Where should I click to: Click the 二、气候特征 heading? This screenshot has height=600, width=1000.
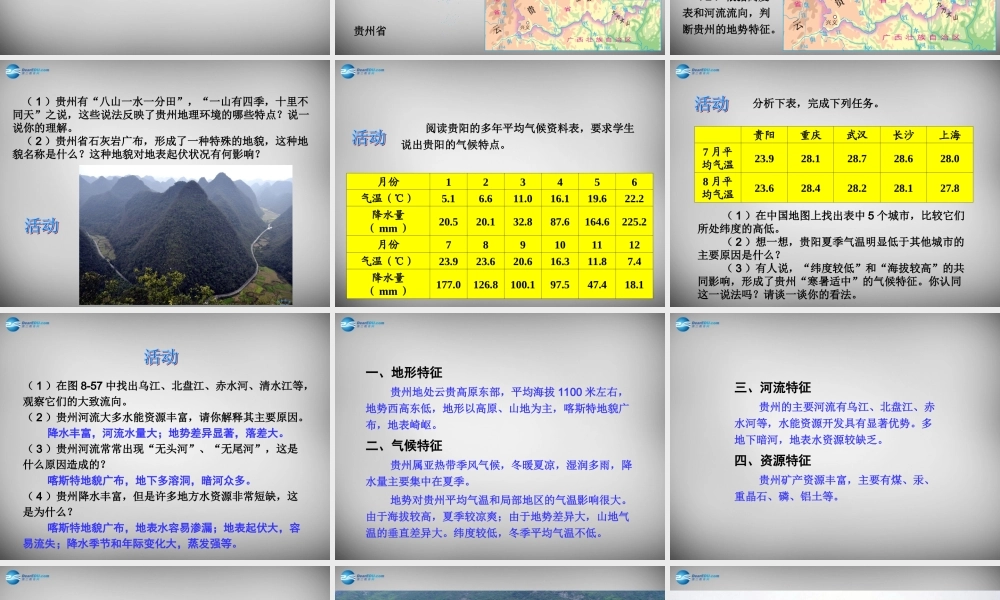404,446
